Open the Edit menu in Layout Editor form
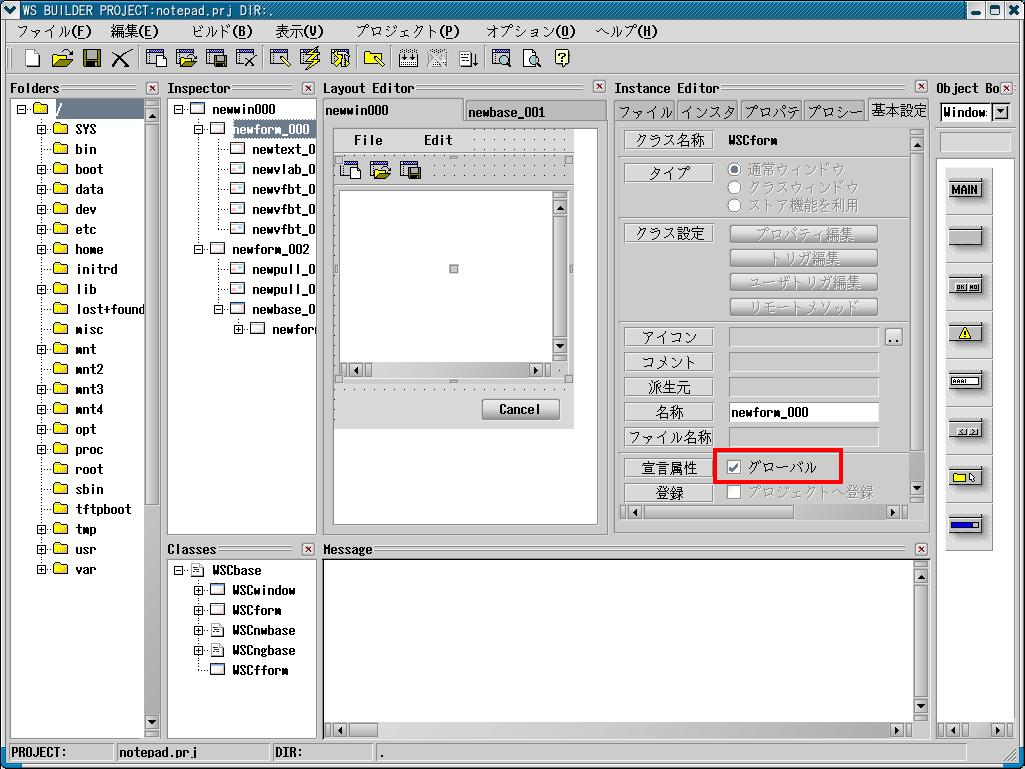 pyautogui.click(x=438, y=140)
